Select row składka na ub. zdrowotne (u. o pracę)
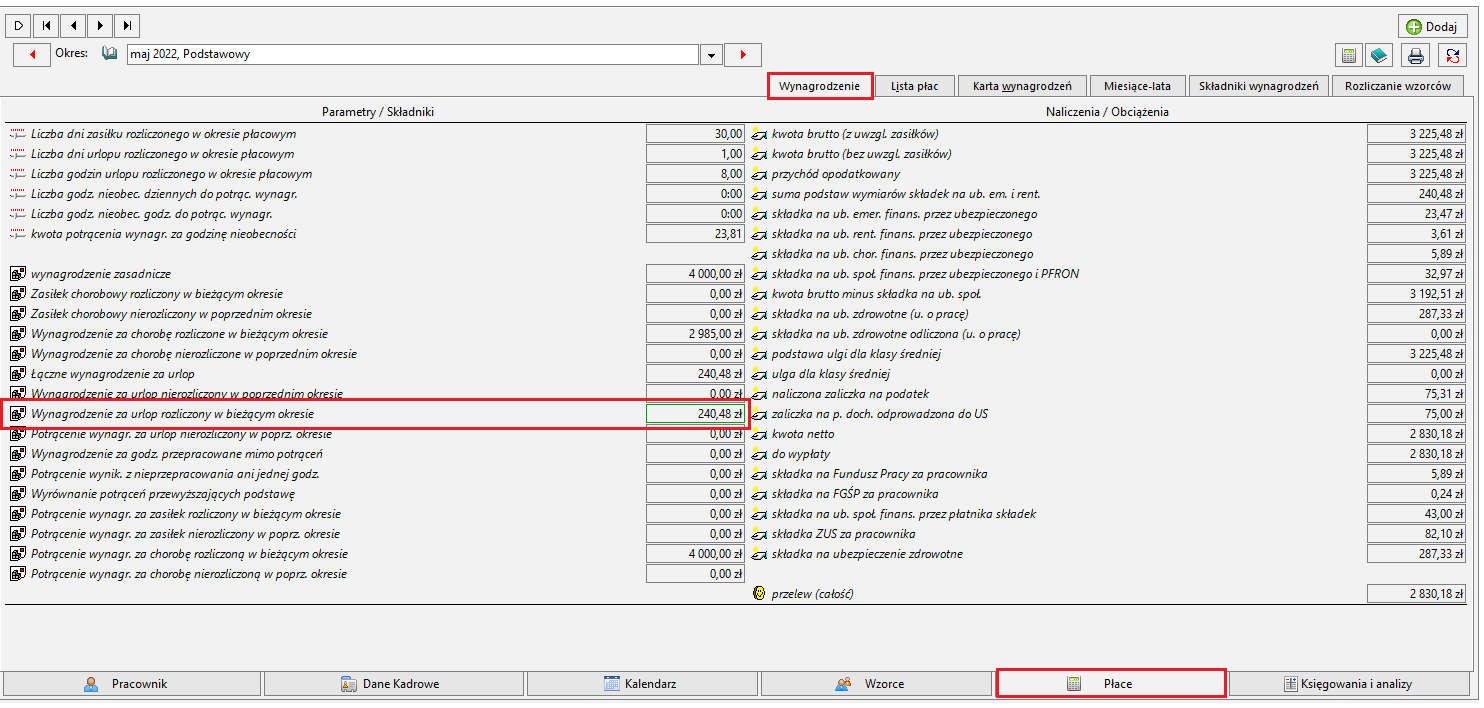Viewport: 1484px width, 708px height. (1109, 313)
